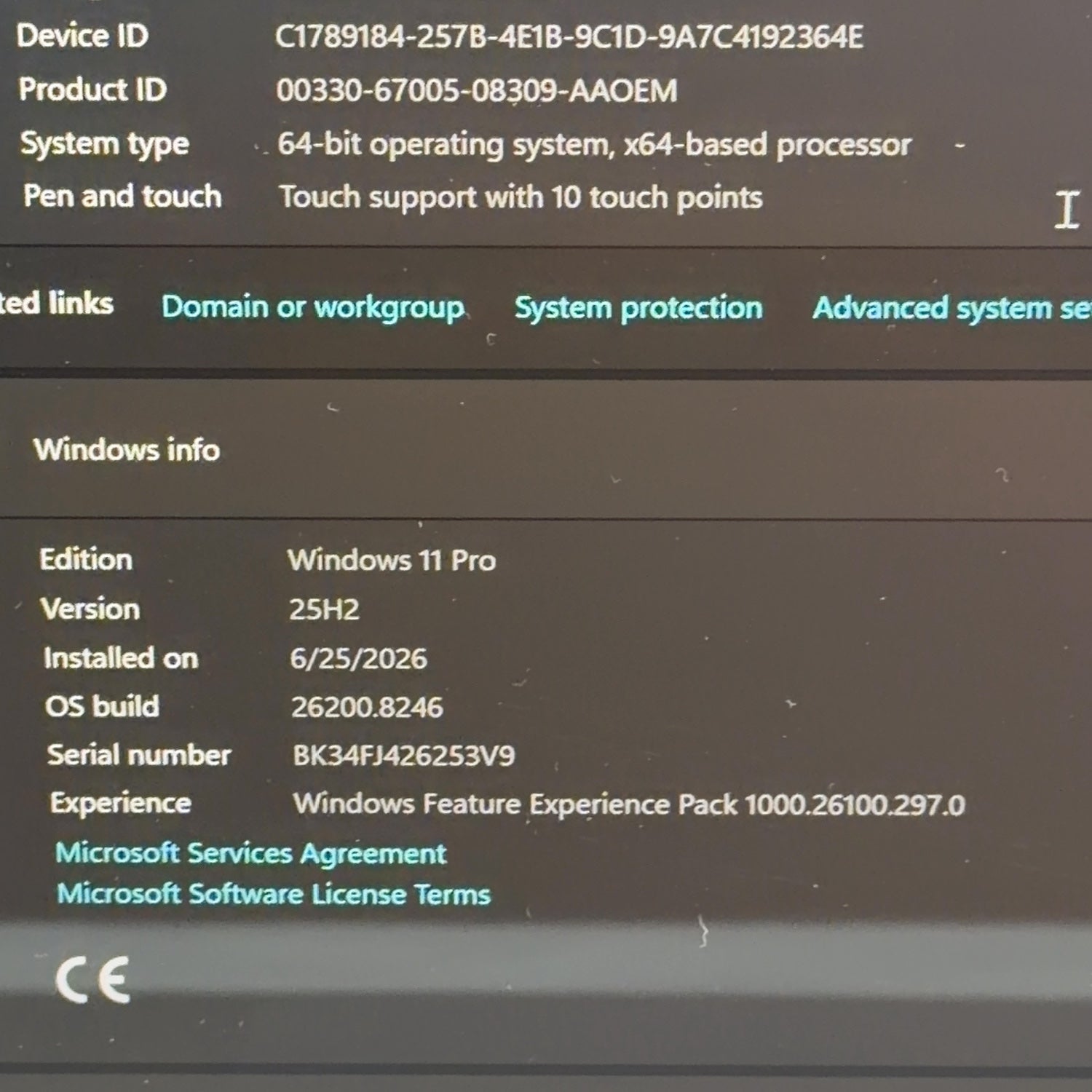Click the Product ID label
This screenshot has width=1092, height=1092.
92,89
